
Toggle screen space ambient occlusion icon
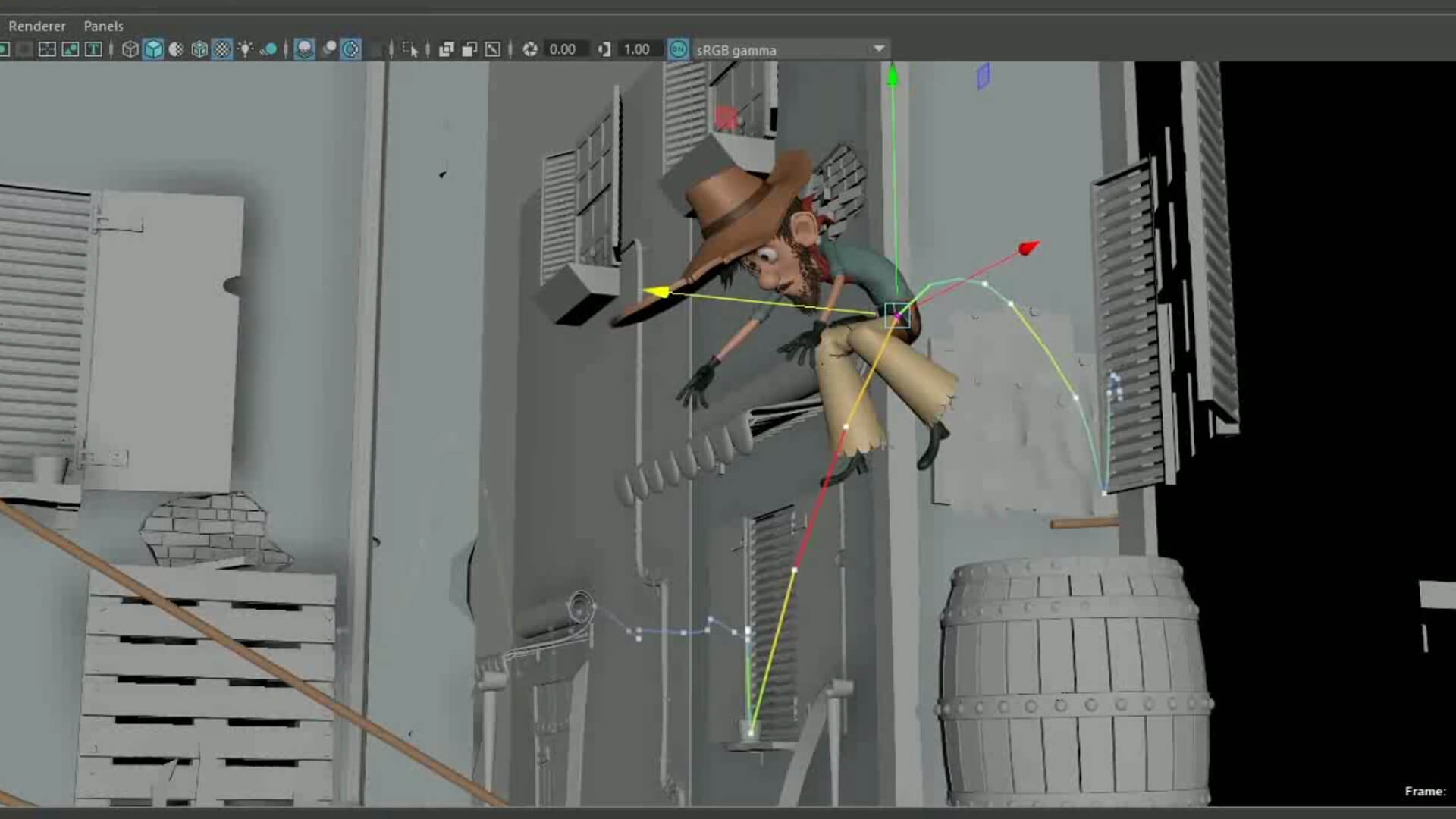[x=305, y=49]
